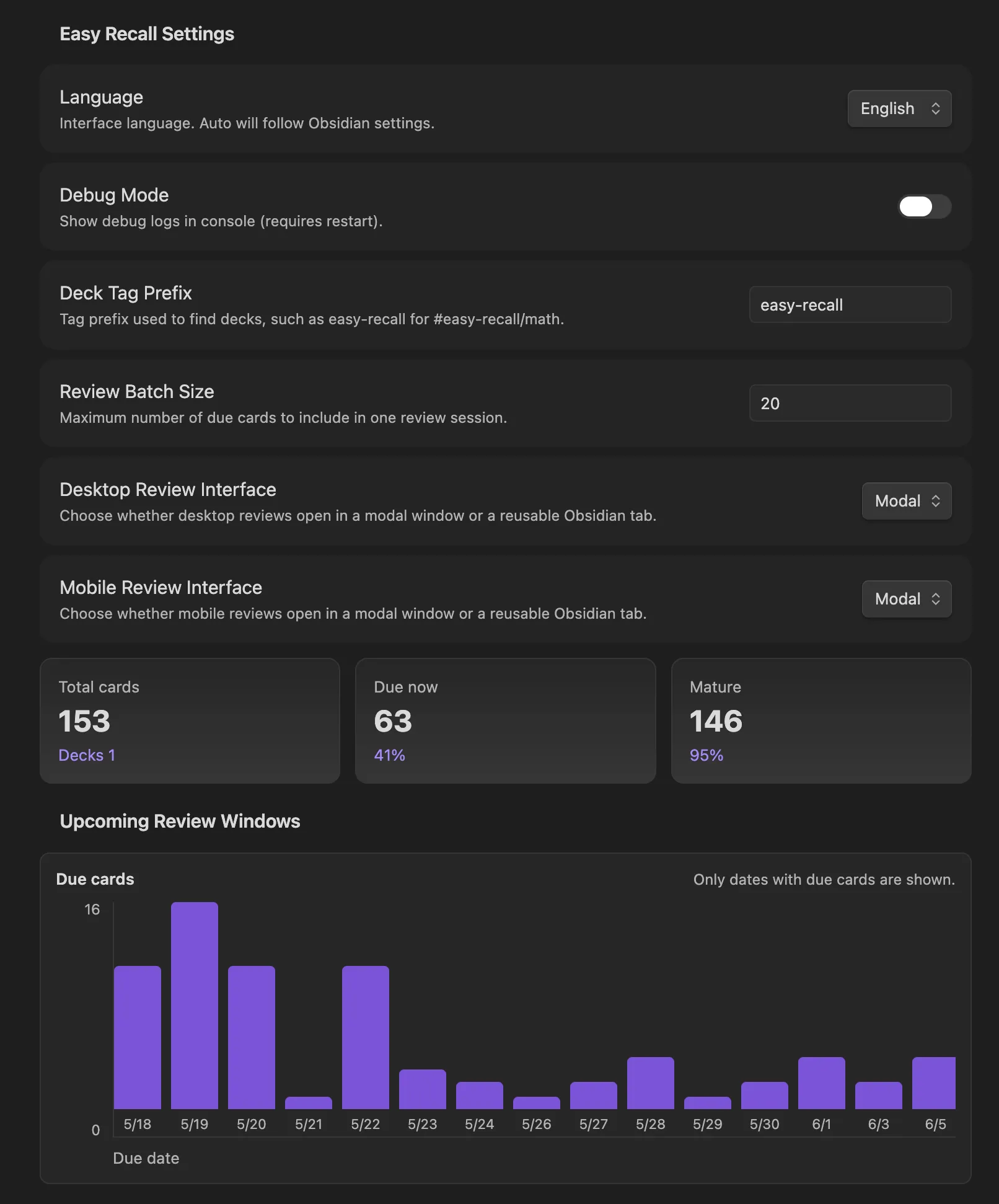
Task: Click the up-down chevron icon beside English
Action: [936, 108]
